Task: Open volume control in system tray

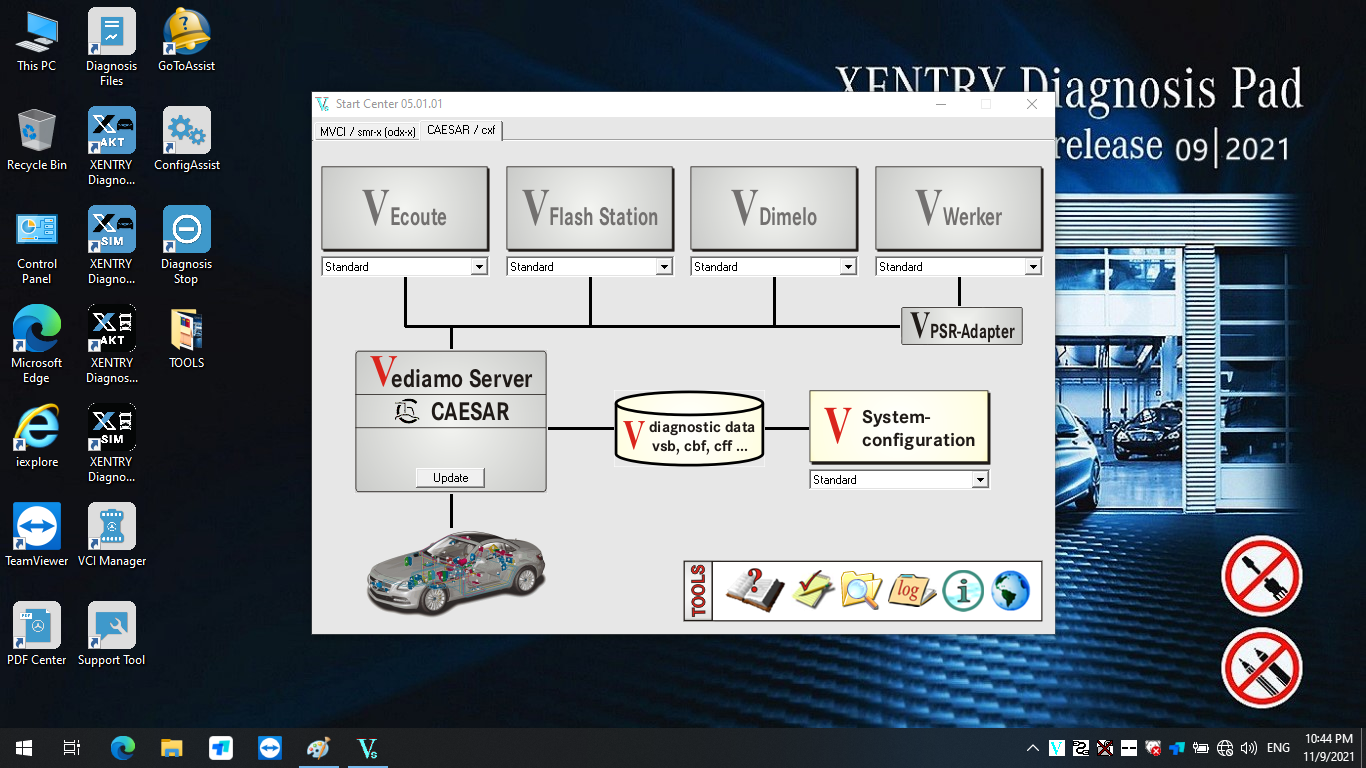Action: pos(1248,748)
